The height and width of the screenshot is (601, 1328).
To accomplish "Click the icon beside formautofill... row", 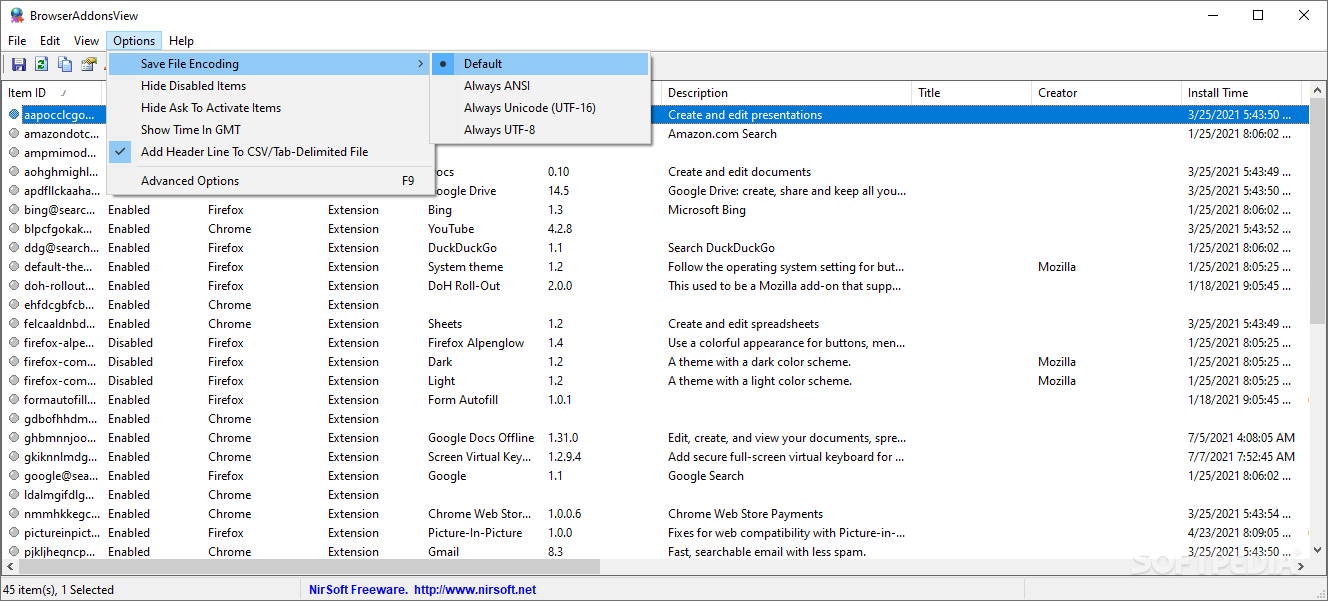I will [14, 400].
